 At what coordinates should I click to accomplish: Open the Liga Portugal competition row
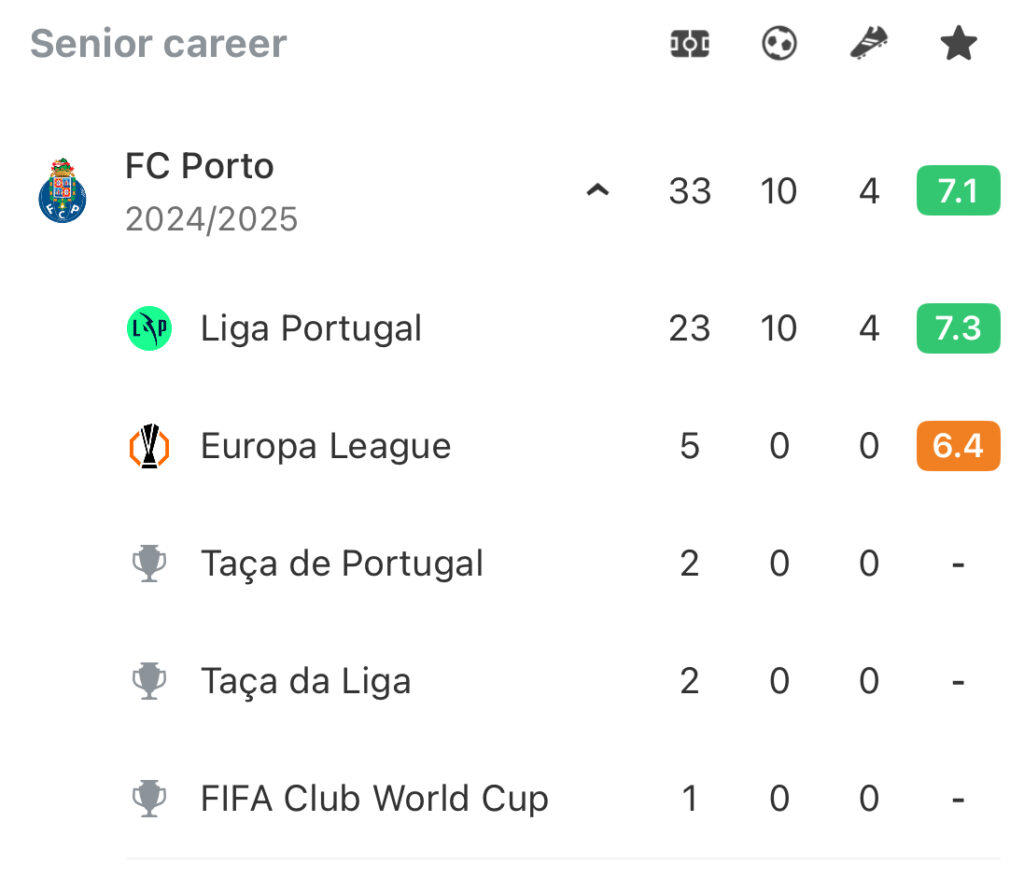tap(563, 328)
